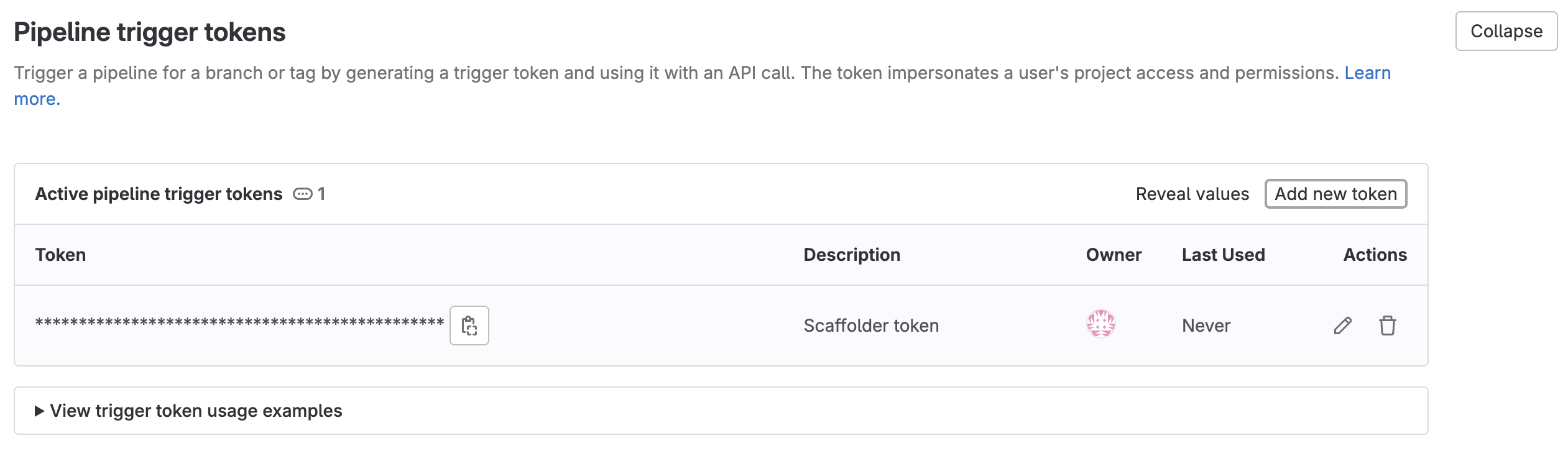Click the Never last-used value
1568x451 pixels.
[x=1206, y=326]
